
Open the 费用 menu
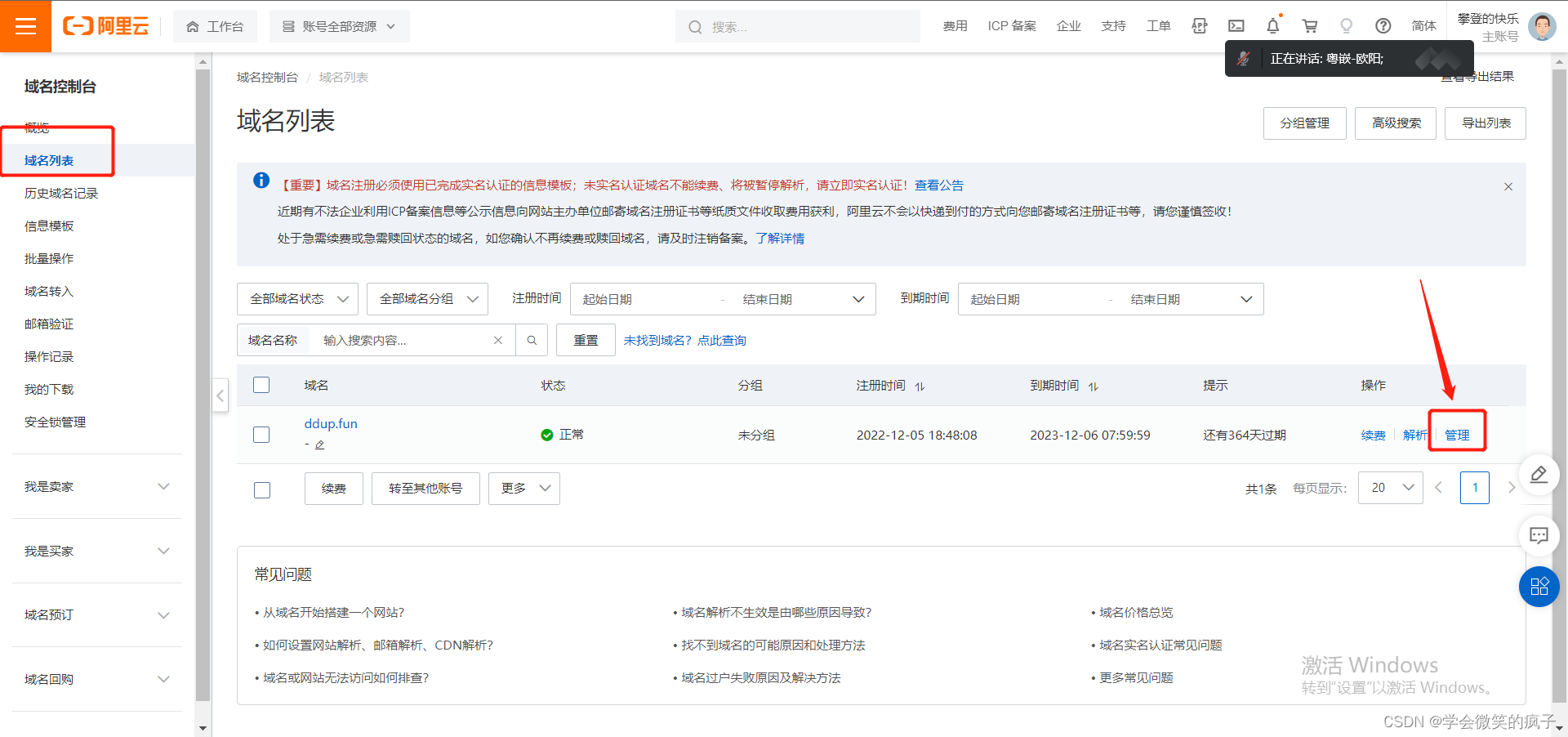tap(955, 26)
